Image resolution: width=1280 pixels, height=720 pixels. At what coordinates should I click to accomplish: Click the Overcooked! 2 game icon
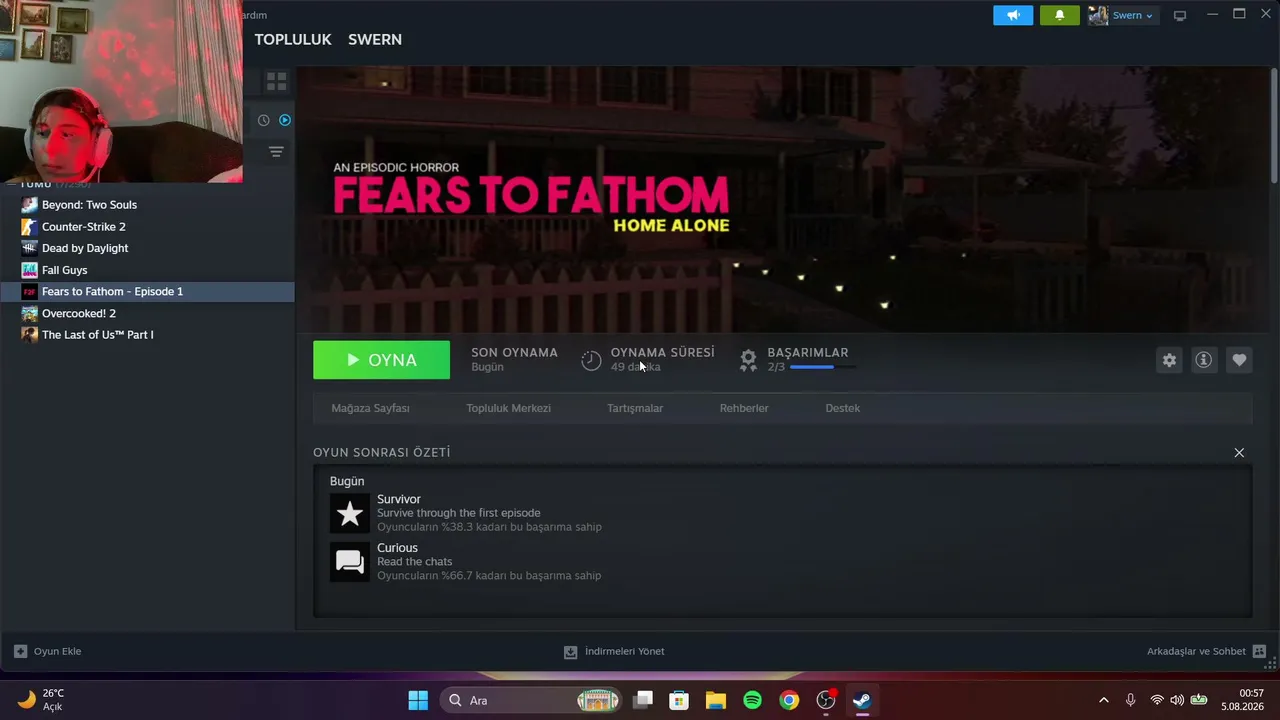point(30,313)
